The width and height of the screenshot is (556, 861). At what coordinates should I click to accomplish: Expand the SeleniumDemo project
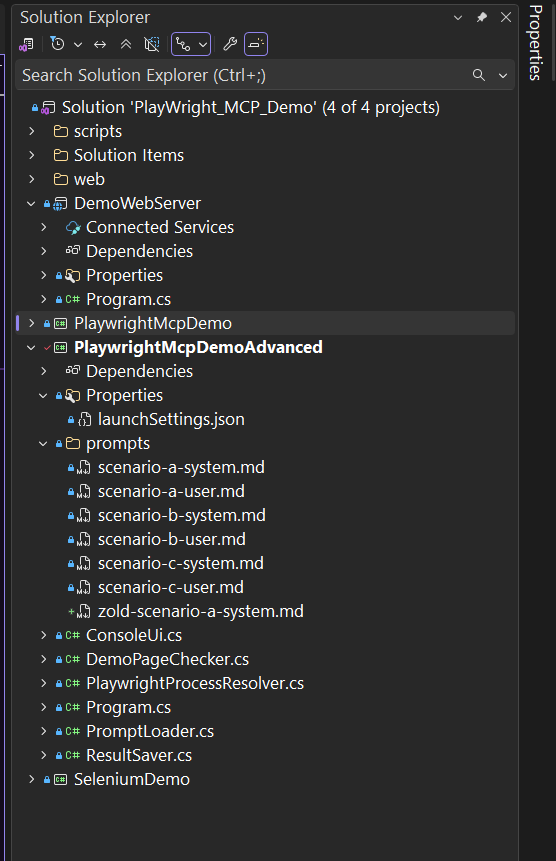coord(32,779)
